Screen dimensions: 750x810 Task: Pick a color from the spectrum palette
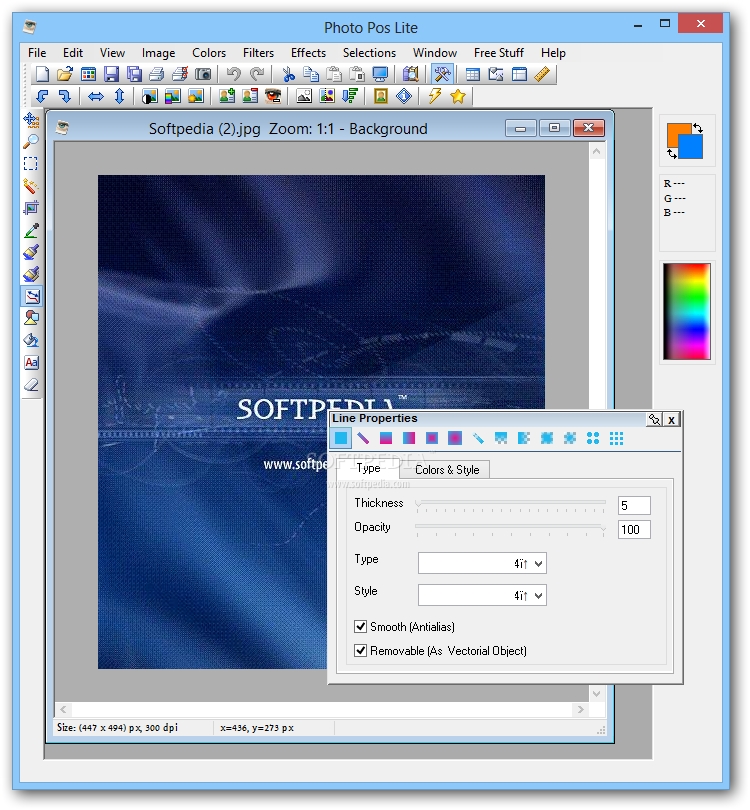pyautogui.click(x=686, y=311)
